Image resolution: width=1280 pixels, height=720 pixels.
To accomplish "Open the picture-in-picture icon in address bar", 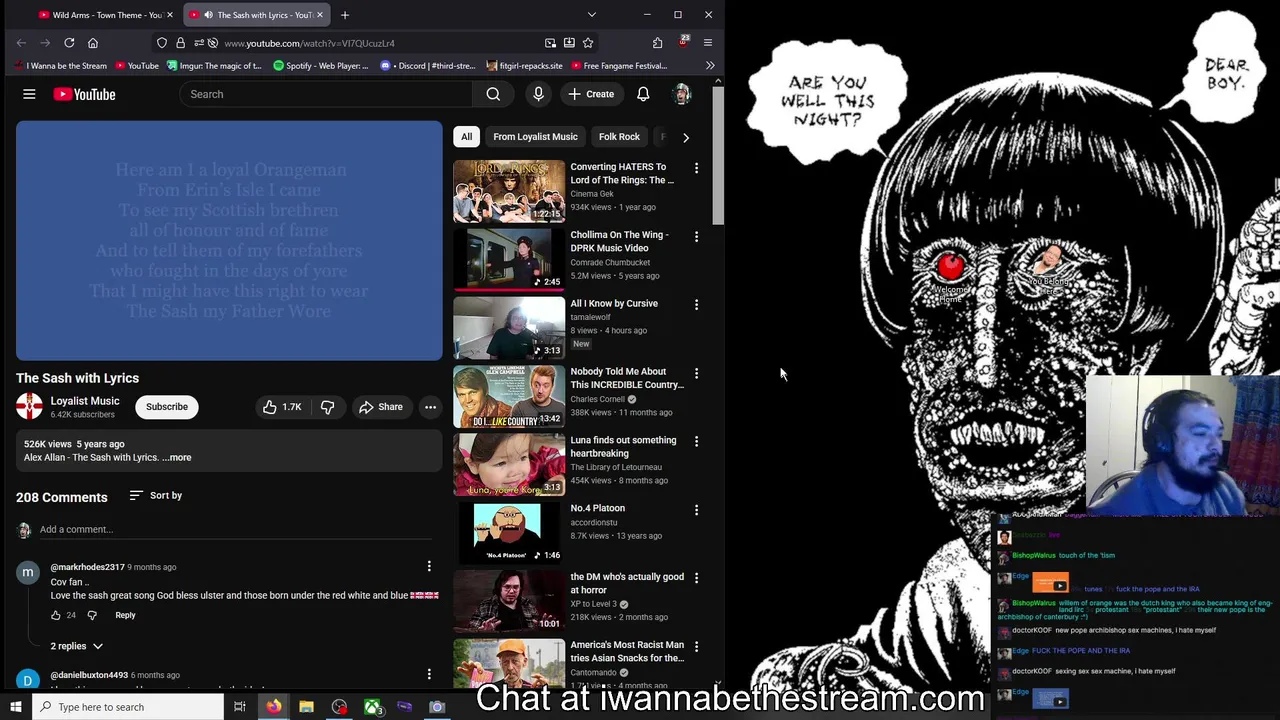I will pyautogui.click(x=550, y=43).
